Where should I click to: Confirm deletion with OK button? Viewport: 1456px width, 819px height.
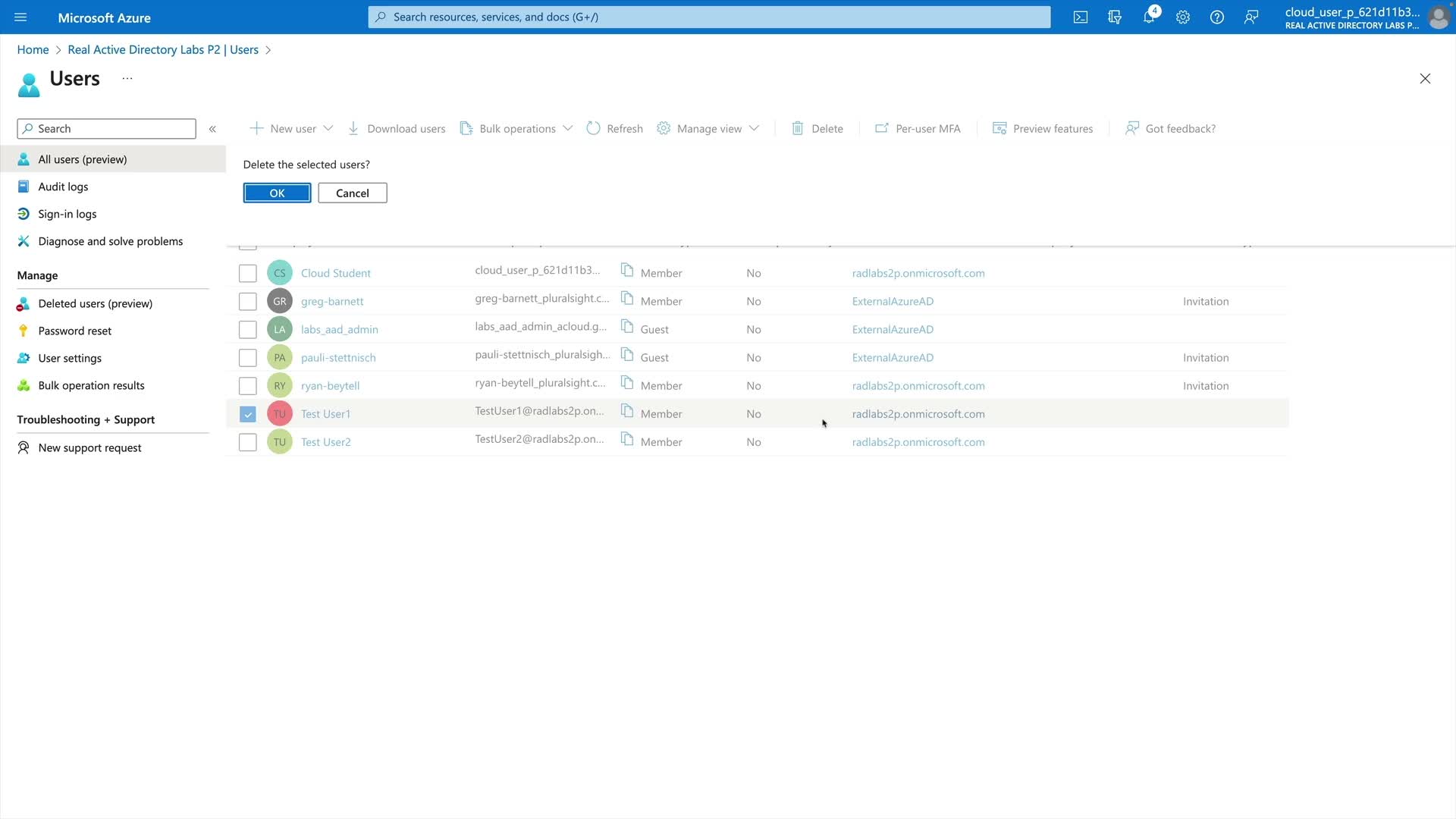277,193
